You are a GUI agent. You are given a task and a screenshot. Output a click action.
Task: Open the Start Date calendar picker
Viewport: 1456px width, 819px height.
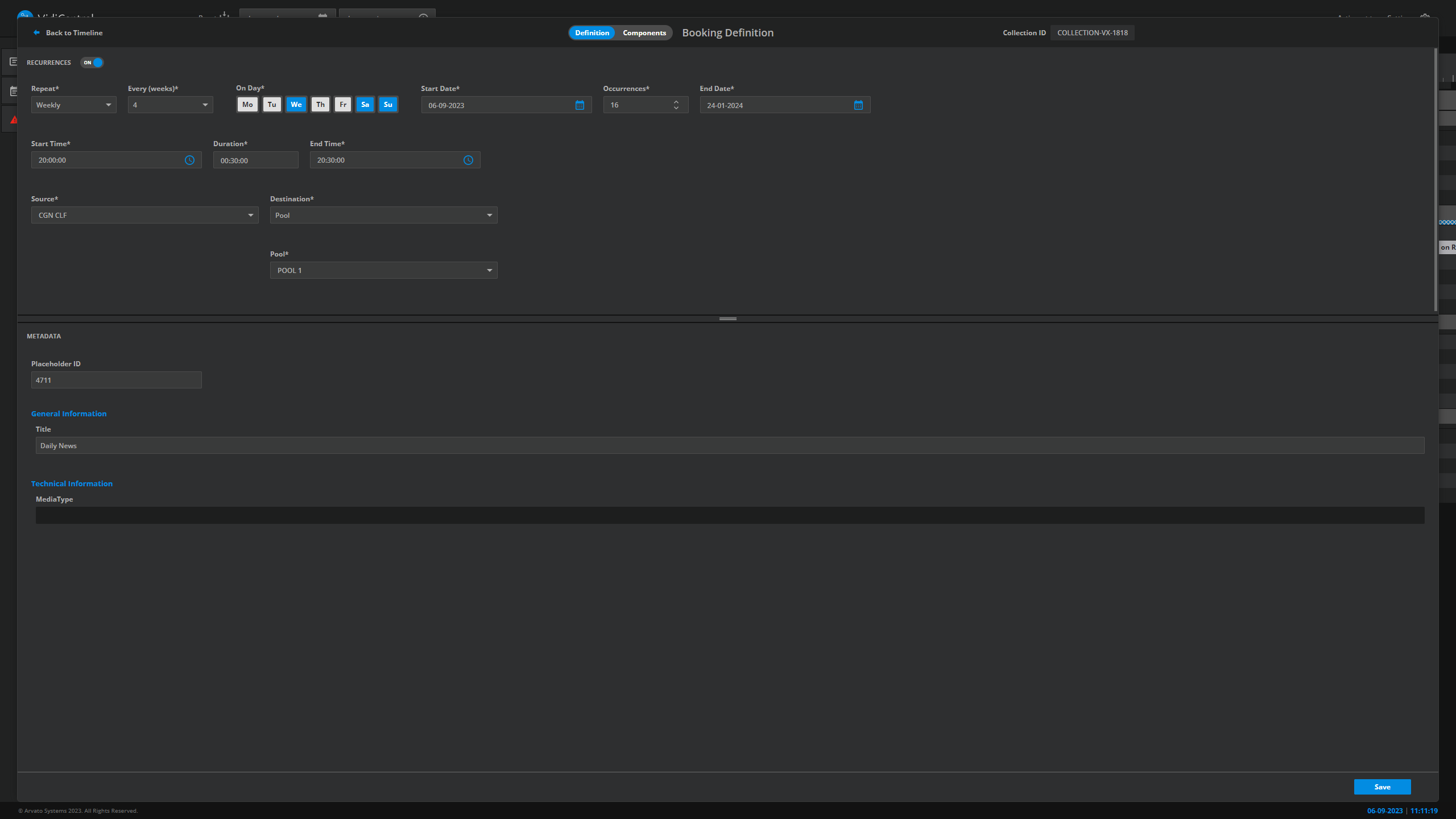pos(580,105)
